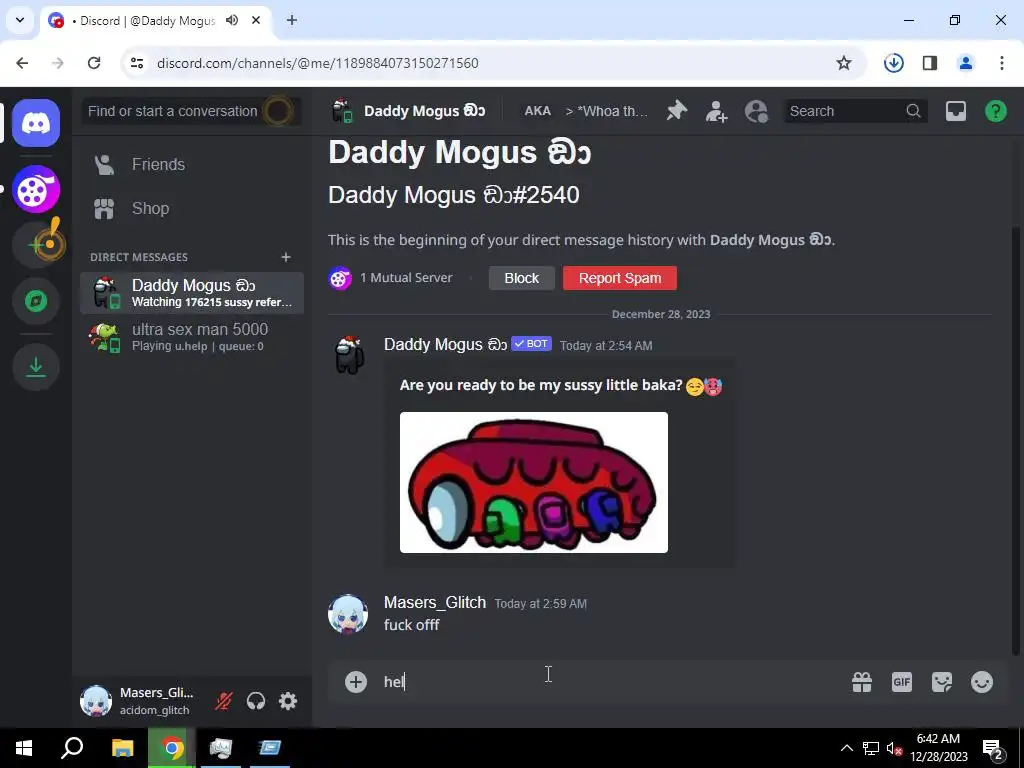
Task: Click the taskbar volume speaker icon
Action: [894, 748]
